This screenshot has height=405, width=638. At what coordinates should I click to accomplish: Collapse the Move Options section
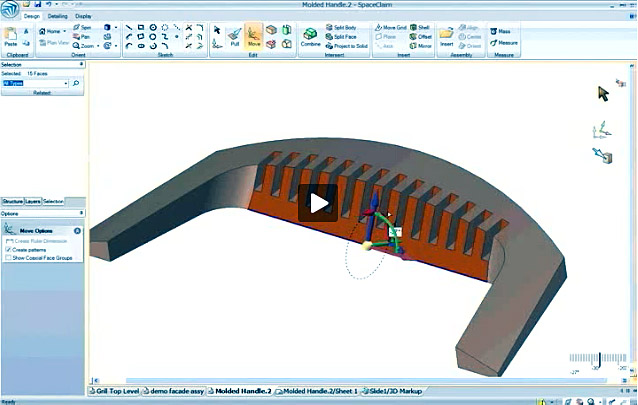tap(77, 231)
